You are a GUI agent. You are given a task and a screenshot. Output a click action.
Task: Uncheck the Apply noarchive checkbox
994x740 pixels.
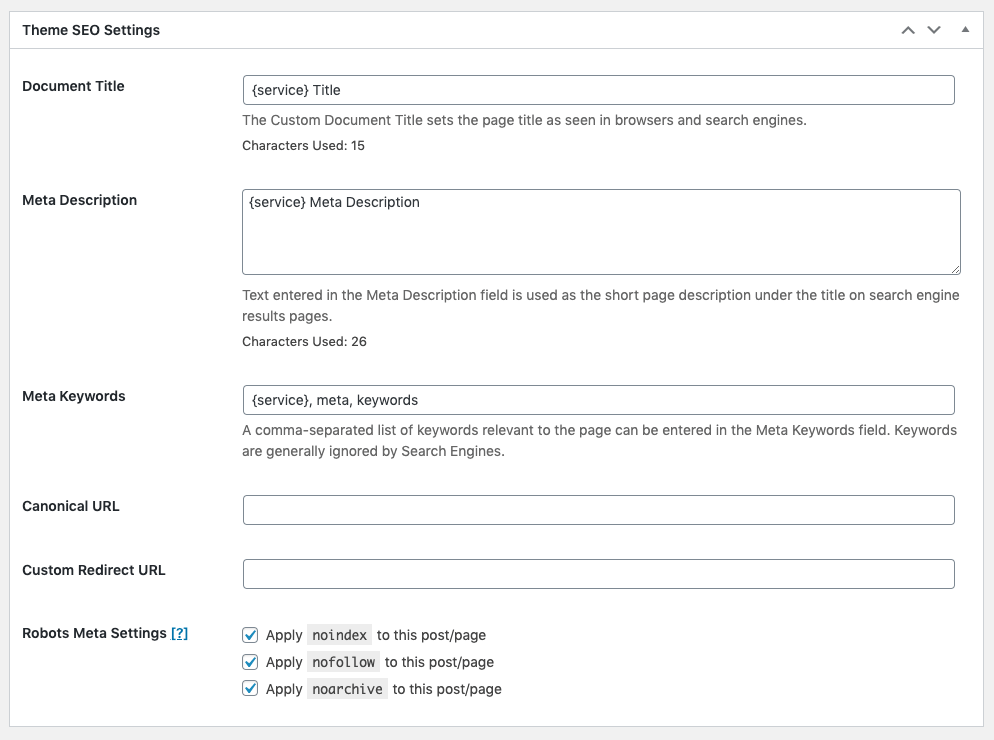pyautogui.click(x=250, y=689)
